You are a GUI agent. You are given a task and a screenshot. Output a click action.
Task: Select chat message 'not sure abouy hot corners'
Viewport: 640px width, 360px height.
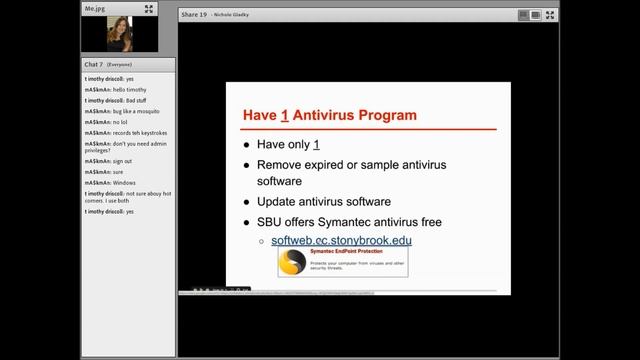128,197
